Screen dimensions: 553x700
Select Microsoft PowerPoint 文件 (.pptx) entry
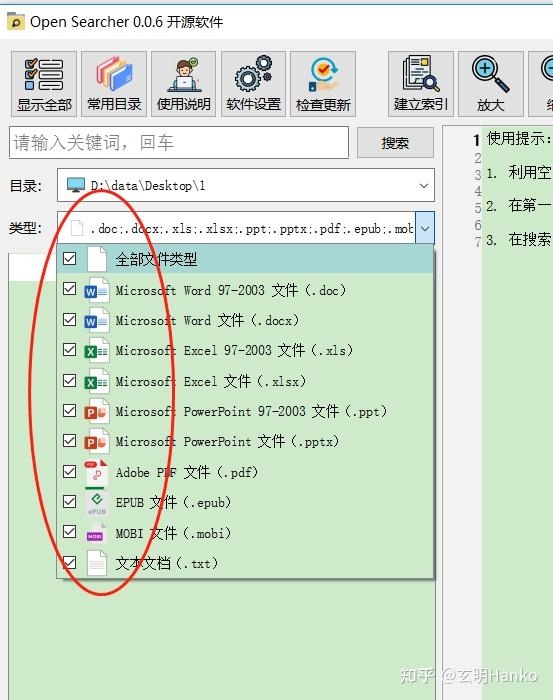[x=245, y=441]
